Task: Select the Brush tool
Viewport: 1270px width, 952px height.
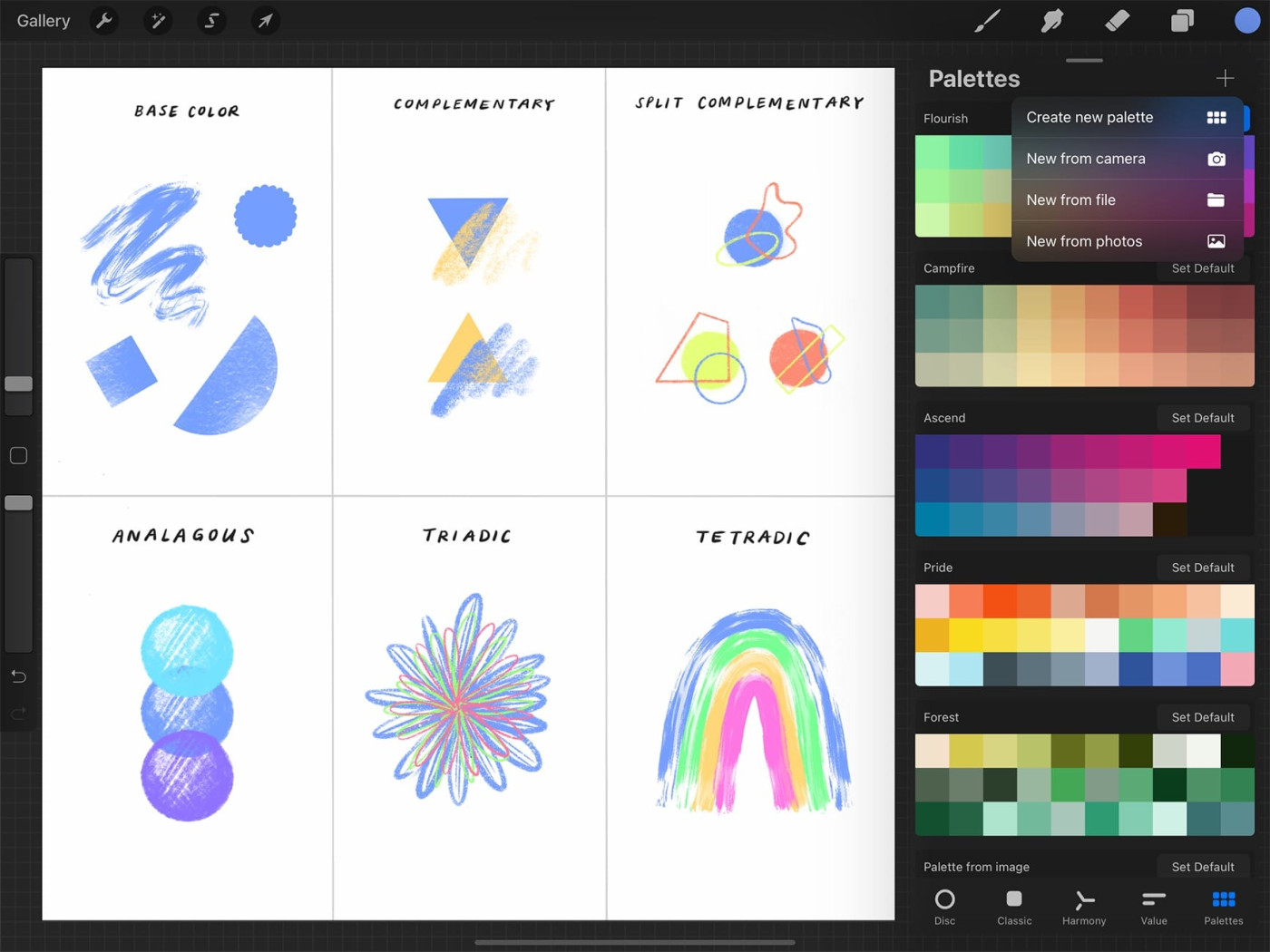Action: pyautogui.click(x=987, y=20)
